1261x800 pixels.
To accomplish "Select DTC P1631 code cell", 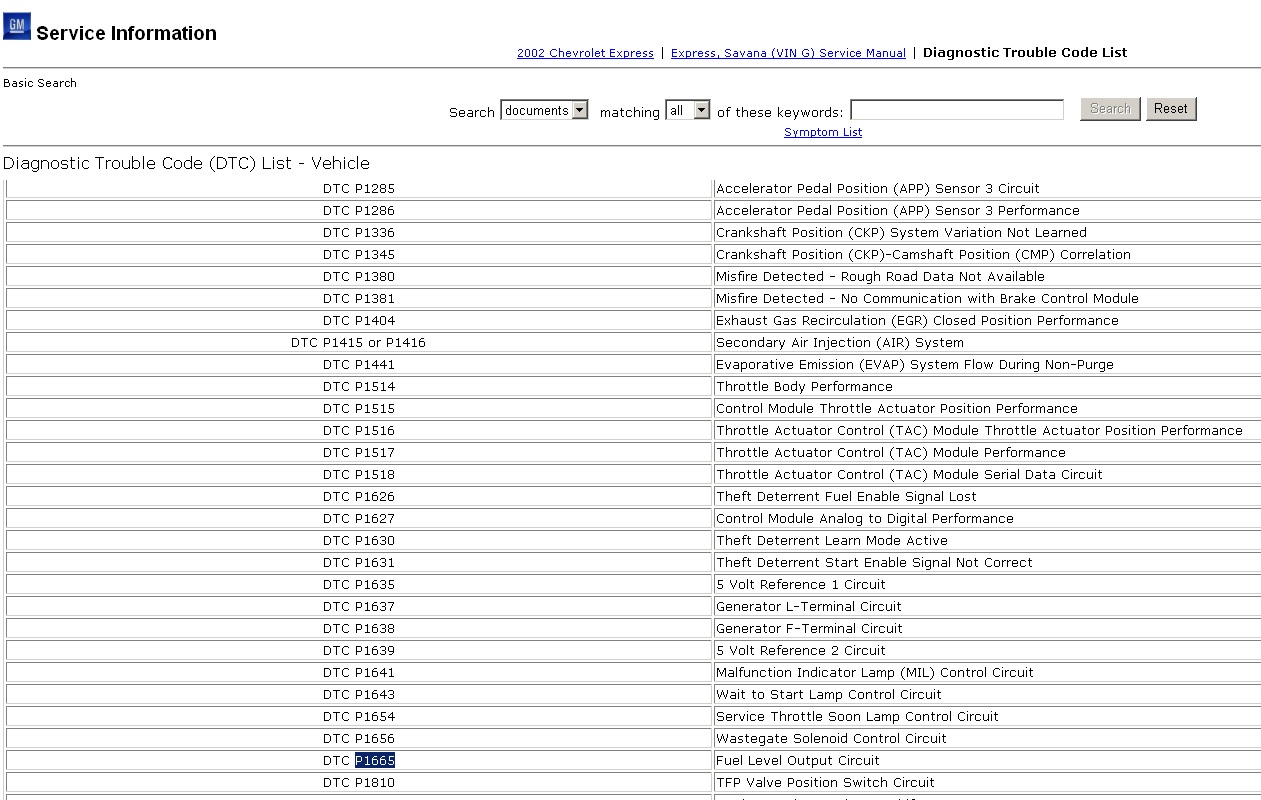I will point(359,562).
